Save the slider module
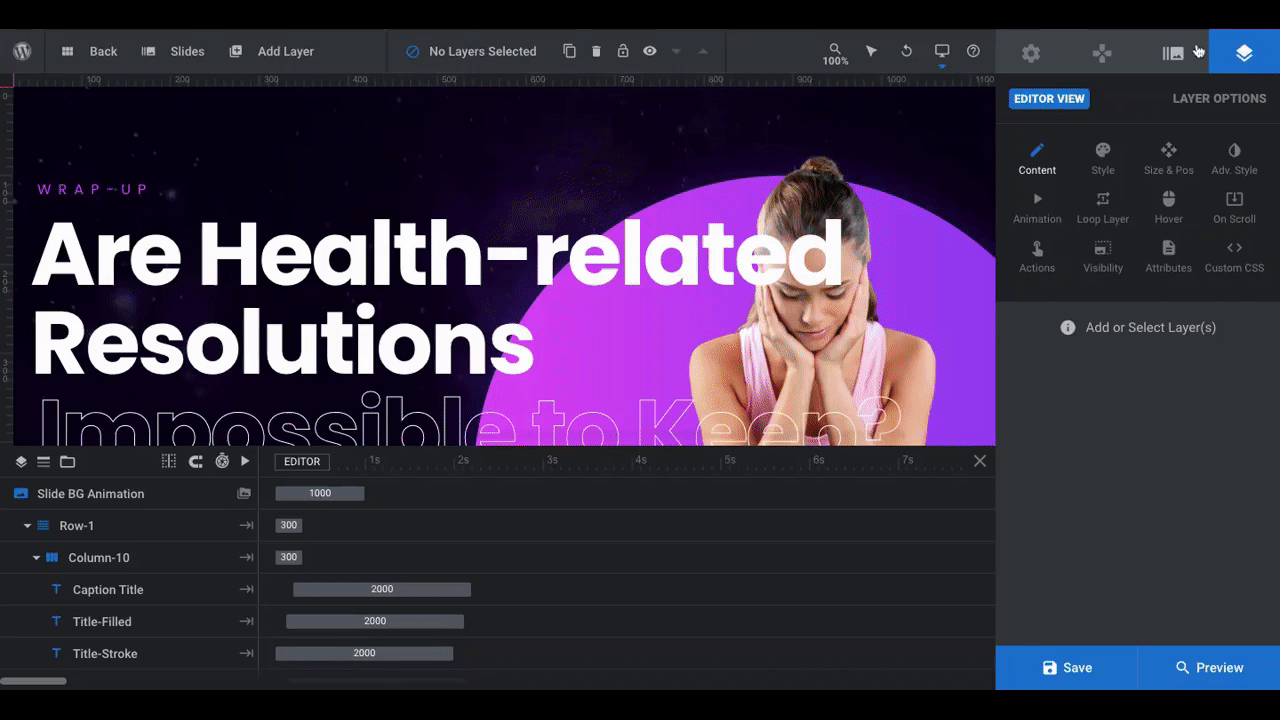The image size is (1280, 720). click(x=1066, y=668)
